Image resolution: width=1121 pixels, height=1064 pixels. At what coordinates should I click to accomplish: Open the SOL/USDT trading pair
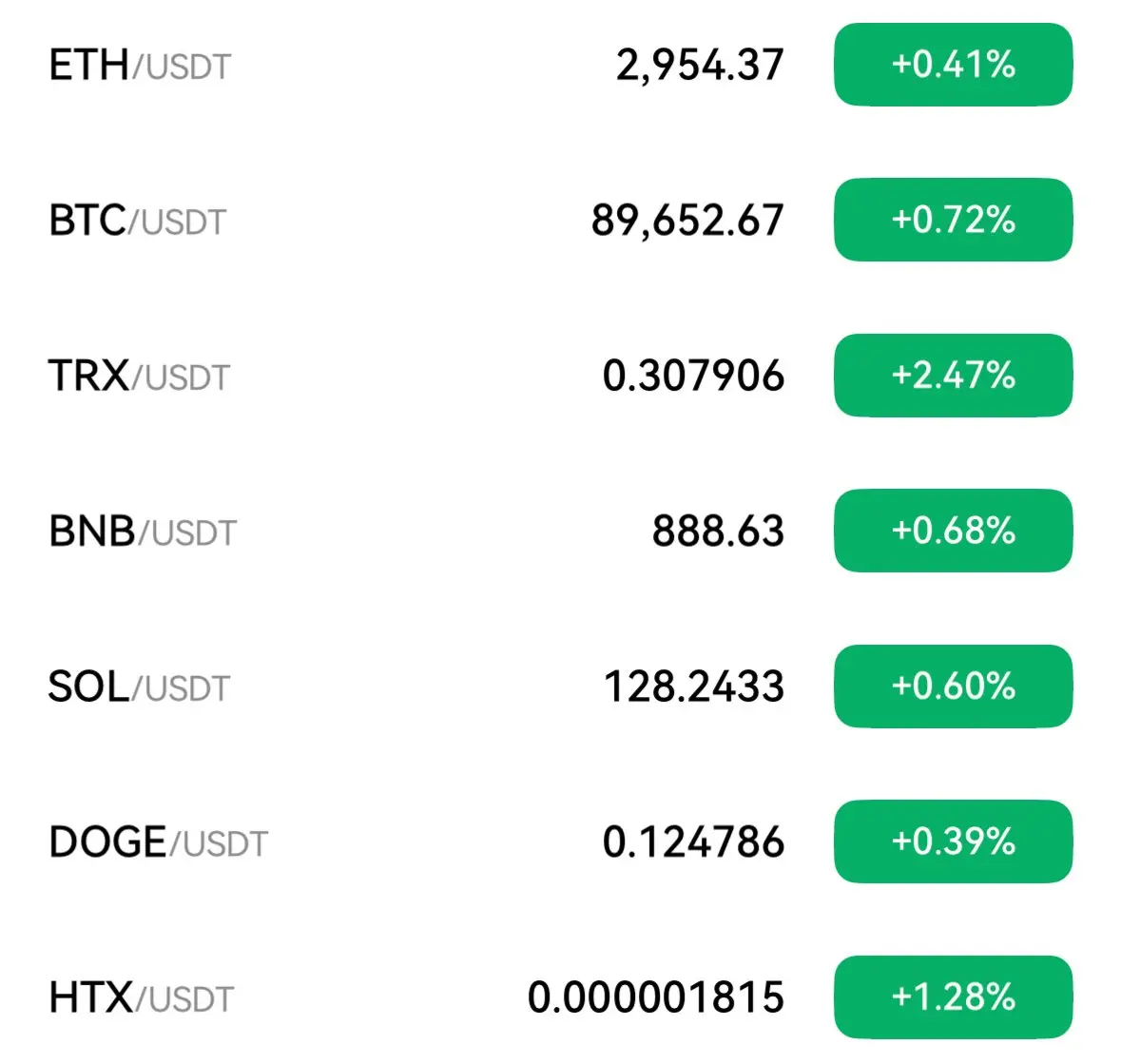pyautogui.click(x=139, y=687)
